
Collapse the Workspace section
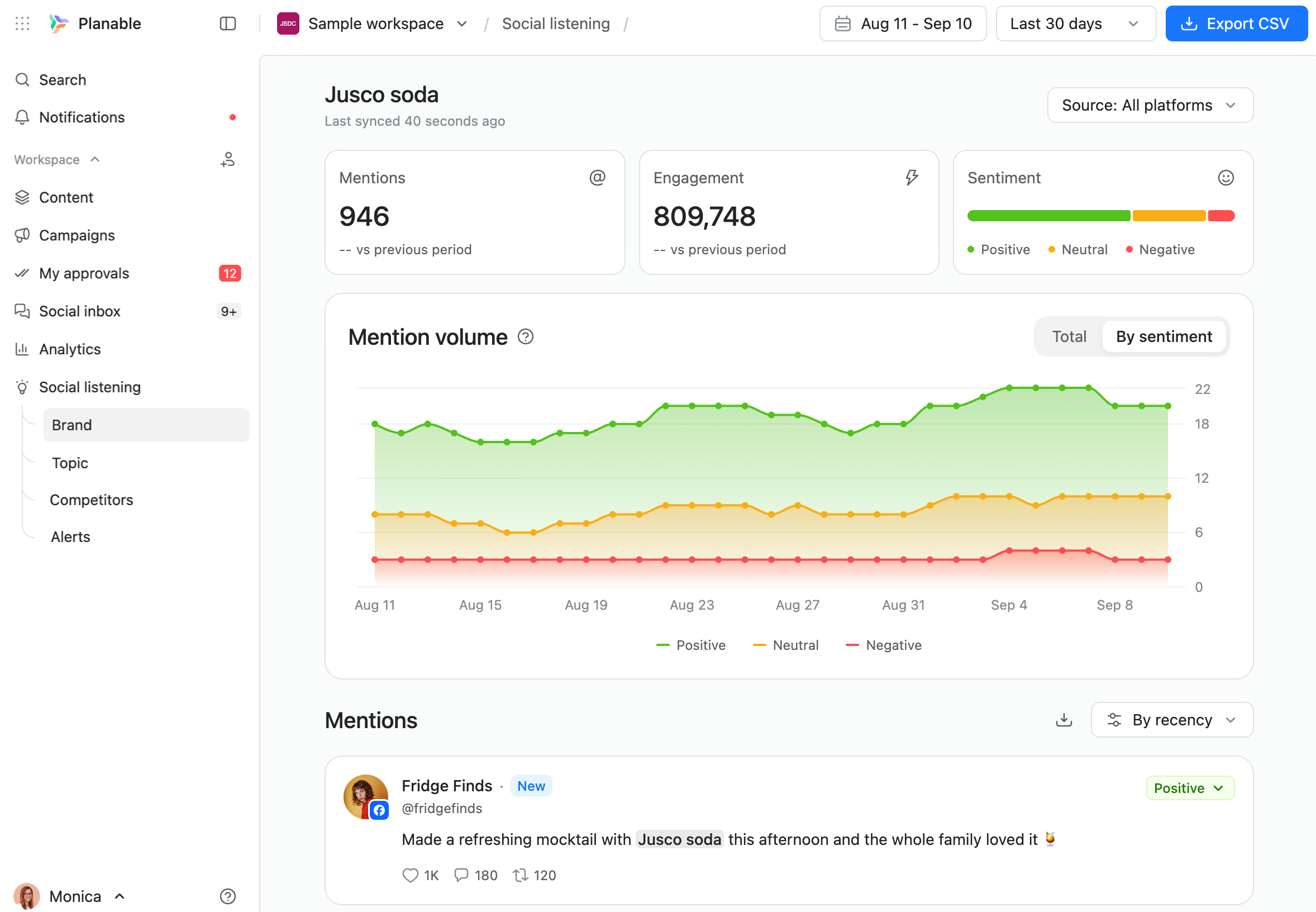point(57,159)
